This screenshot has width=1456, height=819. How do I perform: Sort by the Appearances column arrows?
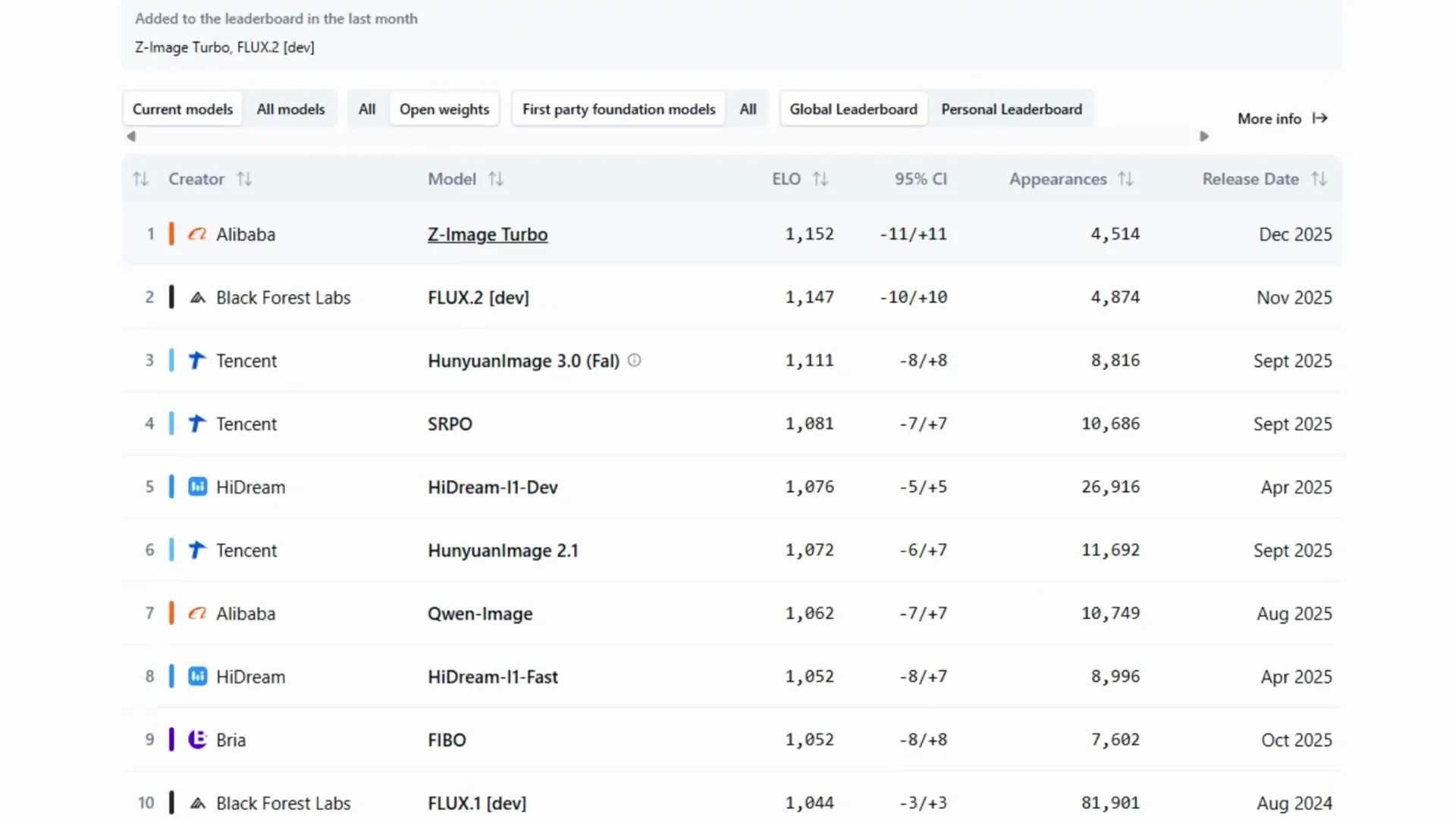click(1125, 179)
